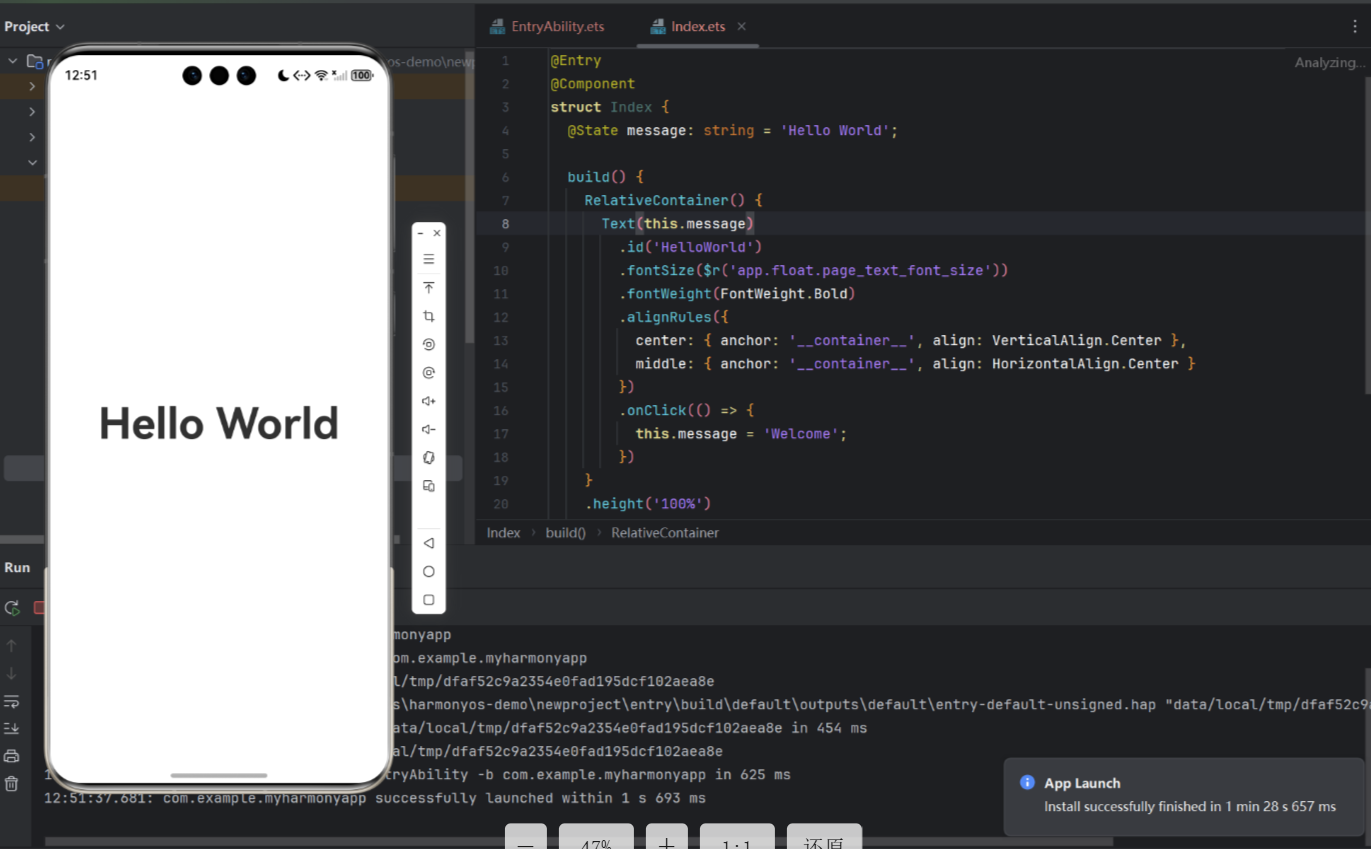This screenshot has height=849, width=1371.
Task: Click RelativeContainer in the breadcrumb
Action: (x=665, y=533)
